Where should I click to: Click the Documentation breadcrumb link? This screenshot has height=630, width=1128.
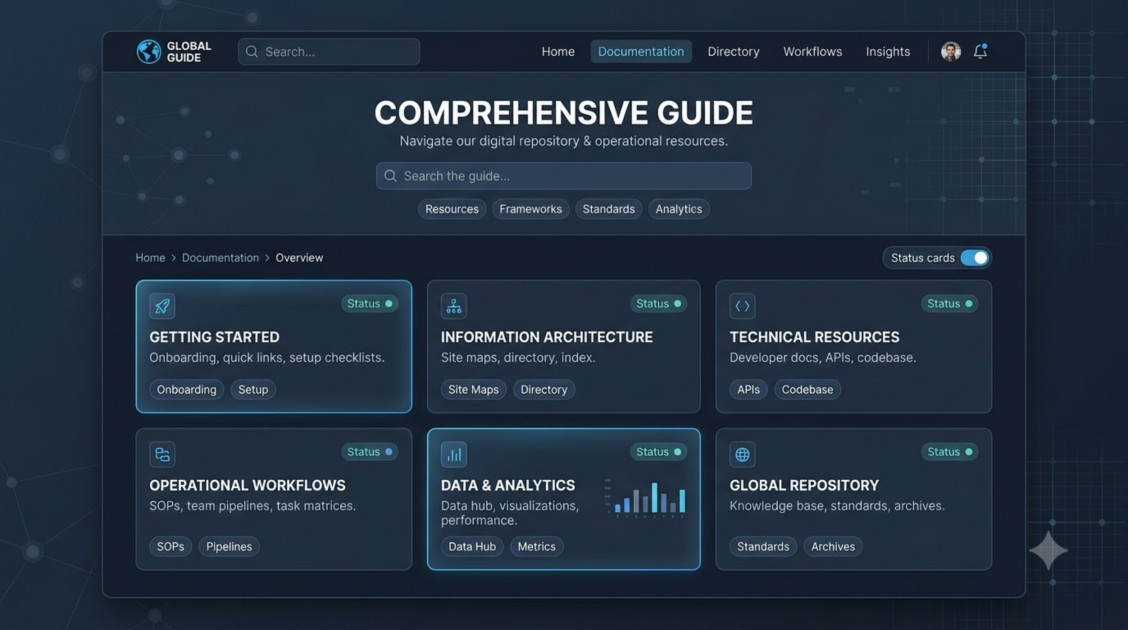(220, 258)
